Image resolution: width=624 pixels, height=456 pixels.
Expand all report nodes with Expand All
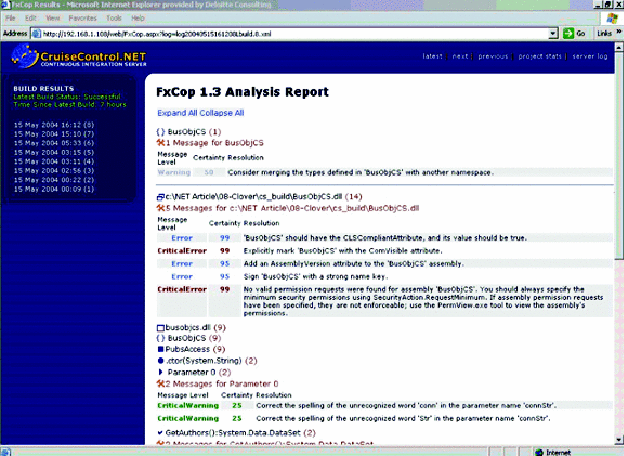point(178,113)
